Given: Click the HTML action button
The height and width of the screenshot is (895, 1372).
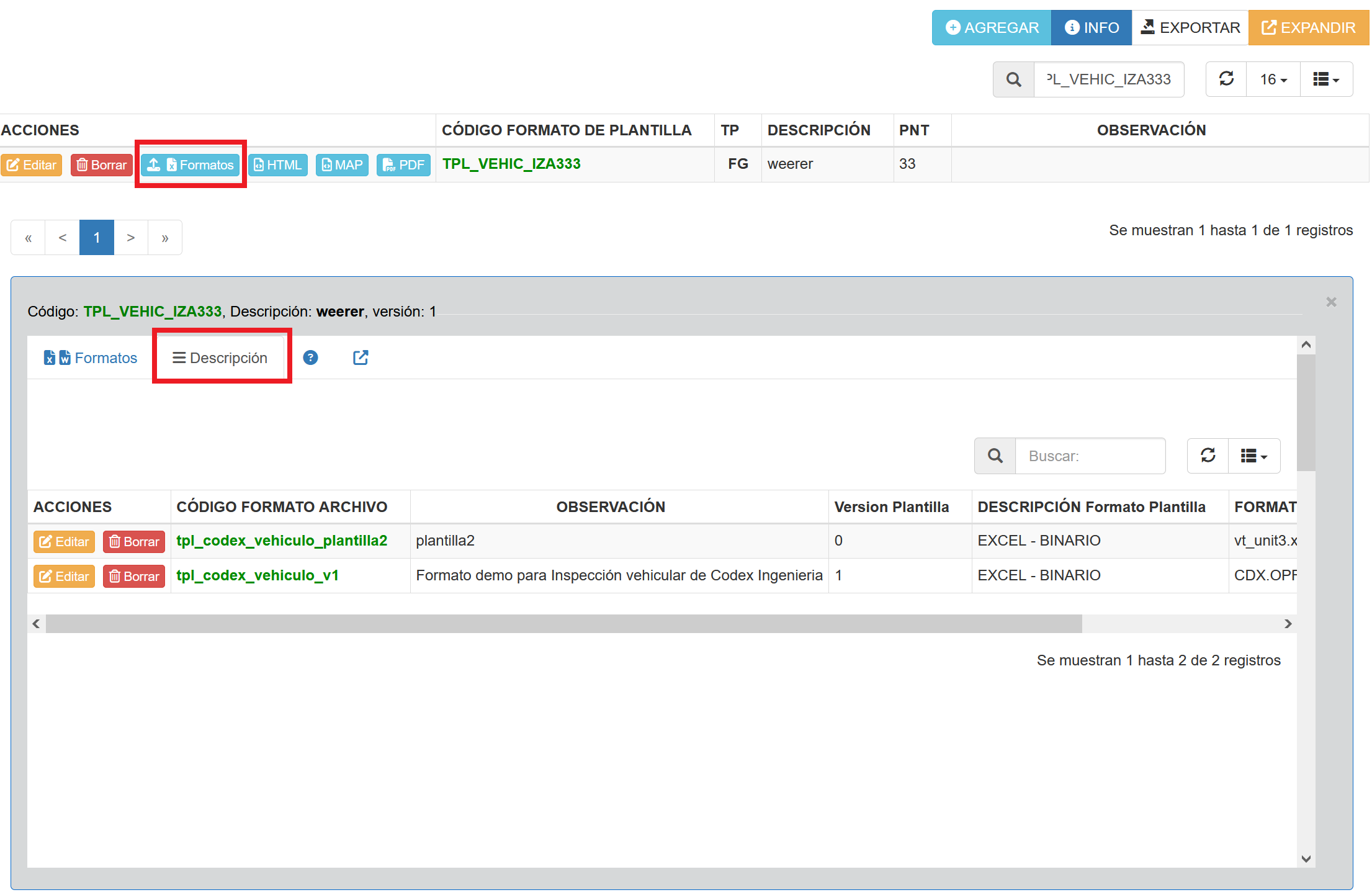Looking at the screenshot, I should pos(277,165).
